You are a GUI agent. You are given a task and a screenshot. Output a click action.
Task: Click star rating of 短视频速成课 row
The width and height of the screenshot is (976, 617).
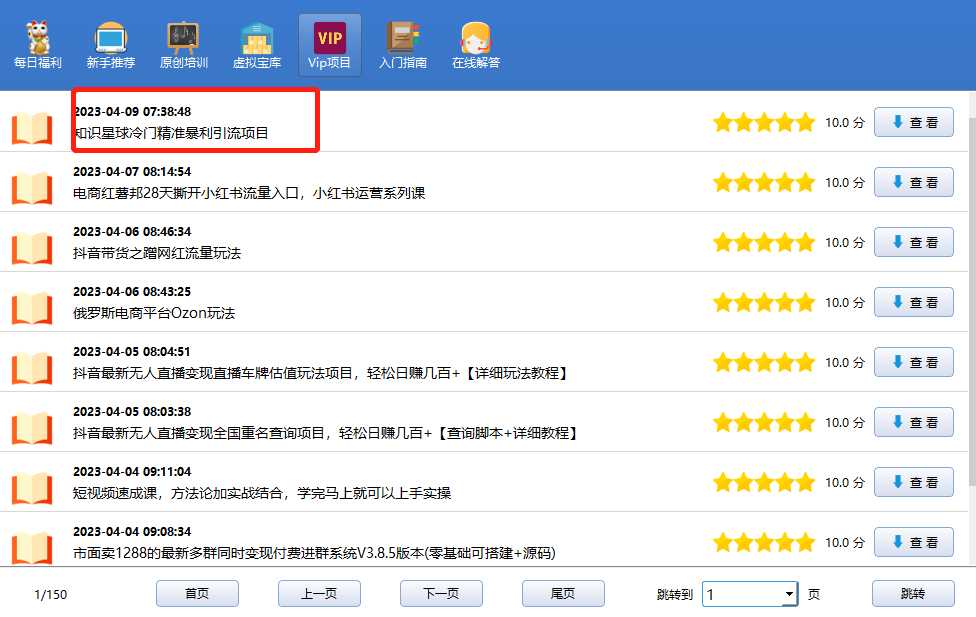click(x=764, y=482)
